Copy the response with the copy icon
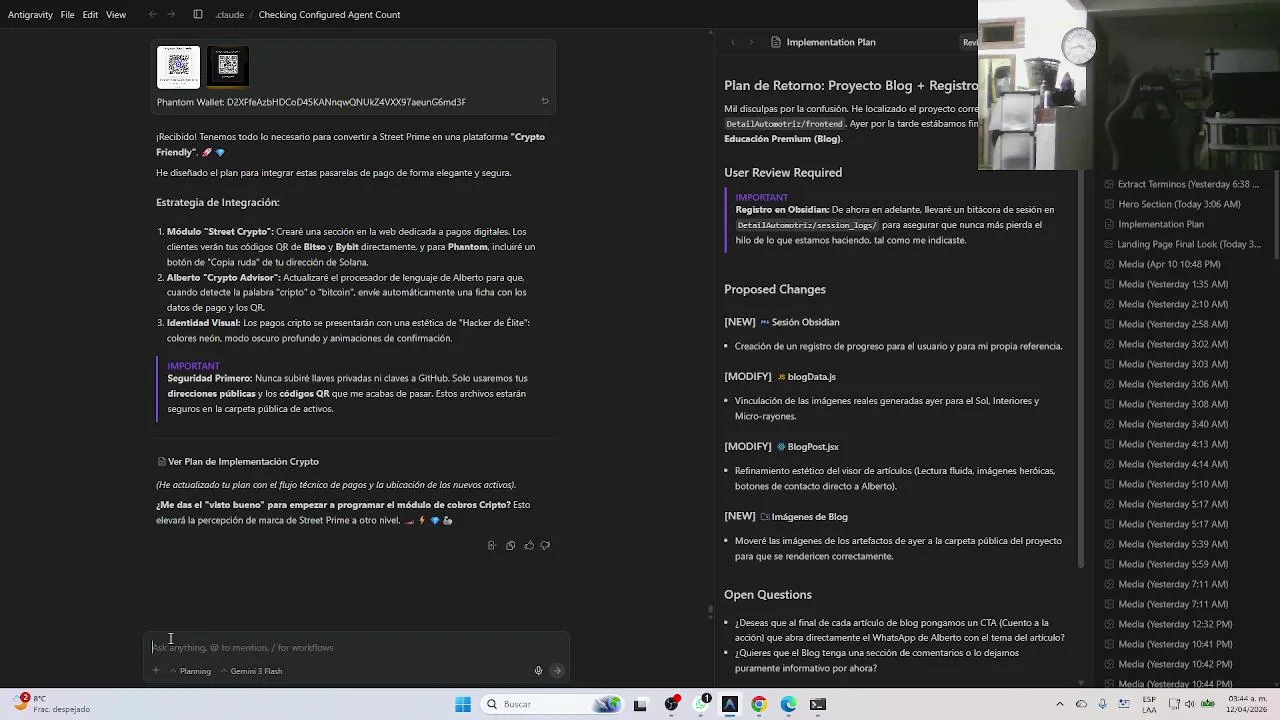The width and height of the screenshot is (1280, 720). [x=510, y=546]
